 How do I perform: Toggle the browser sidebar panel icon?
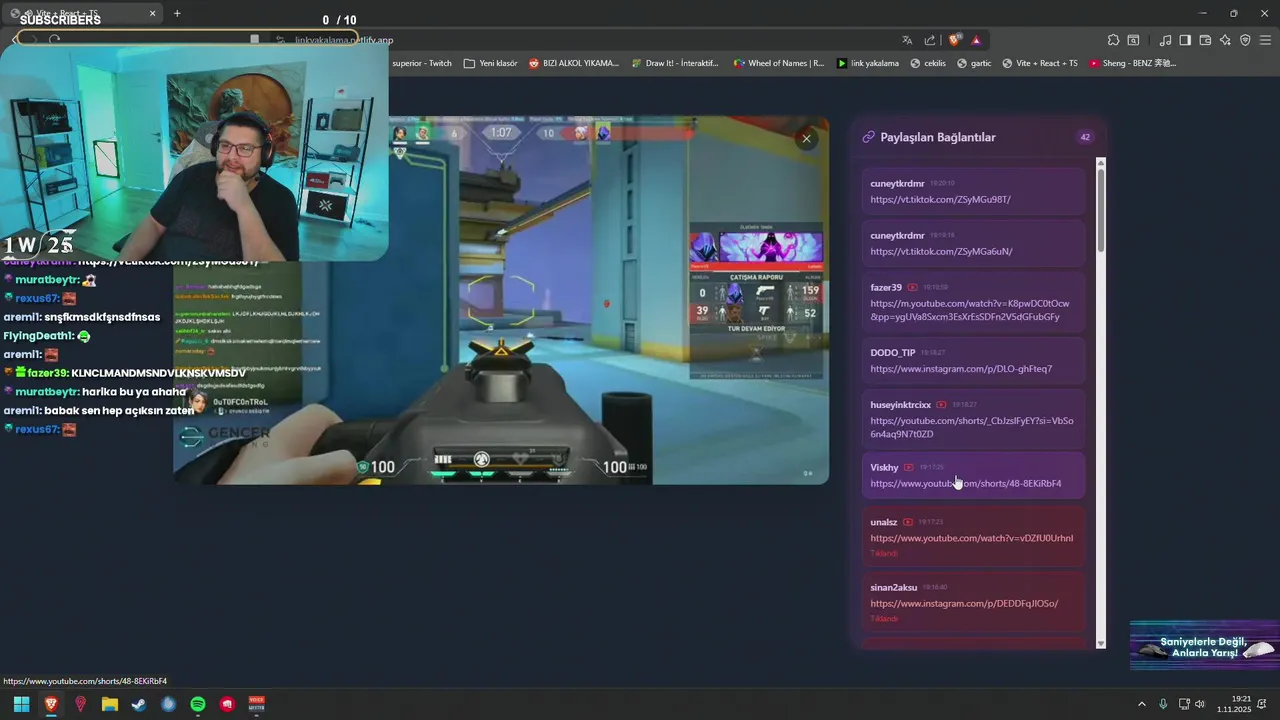click(x=1185, y=40)
